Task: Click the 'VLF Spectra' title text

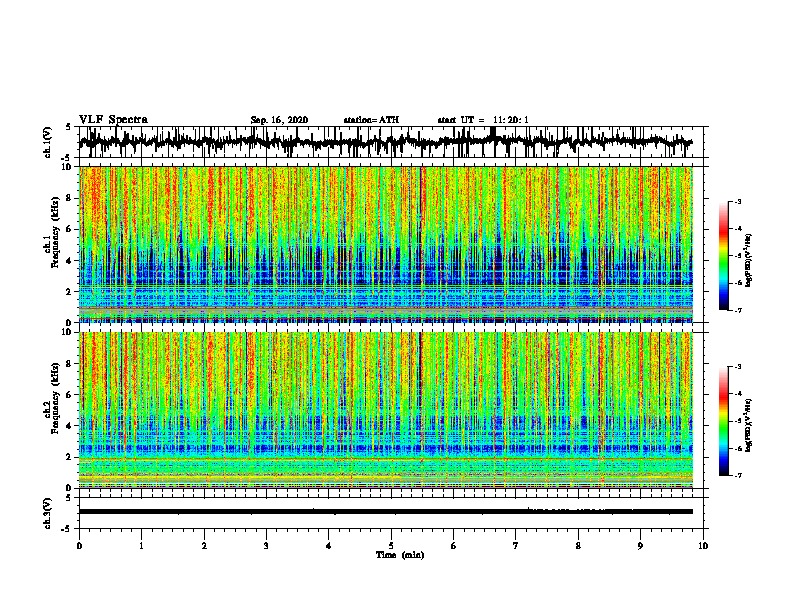Action: (113, 120)
